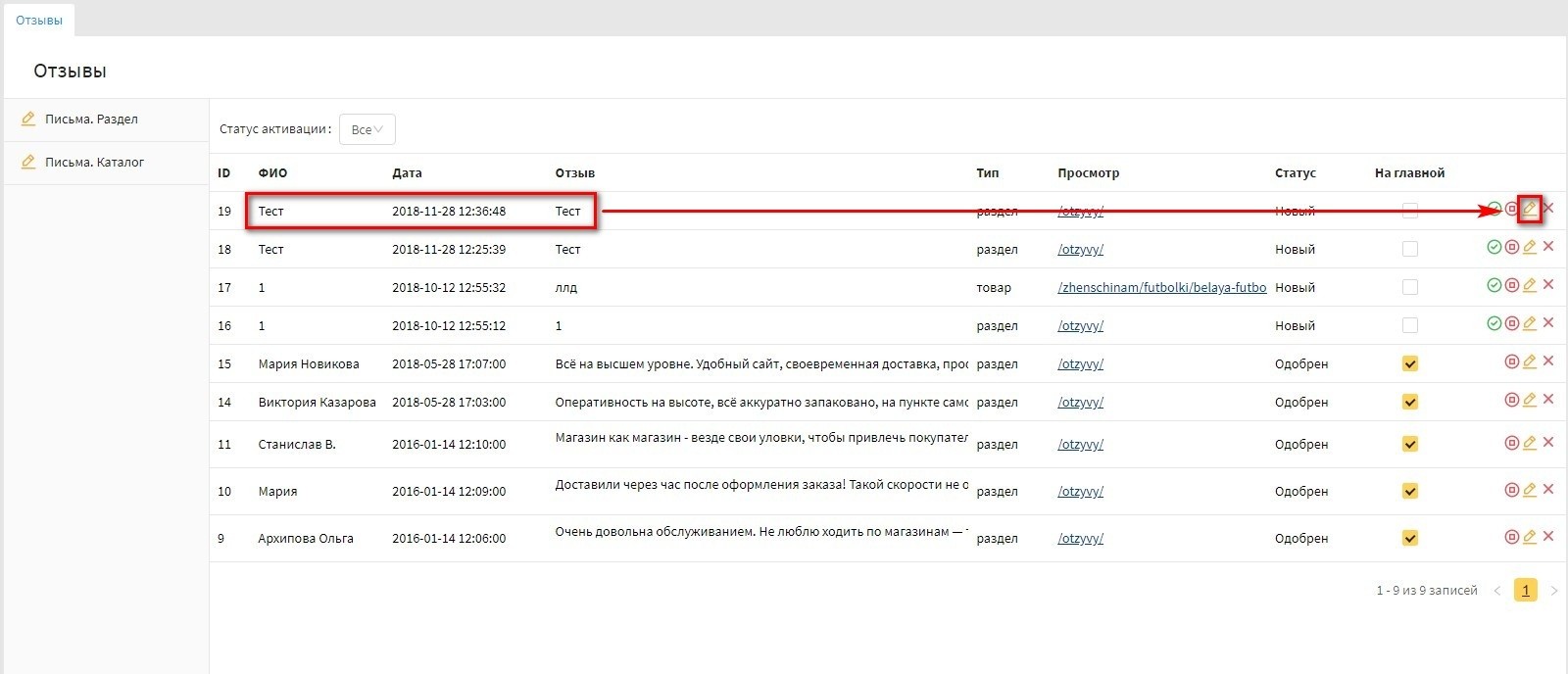The height and width of the screenshot is (674, 1568).
Task: Enable 'На главной' checkbox for review 18
Action: (x=1409, y=249)
